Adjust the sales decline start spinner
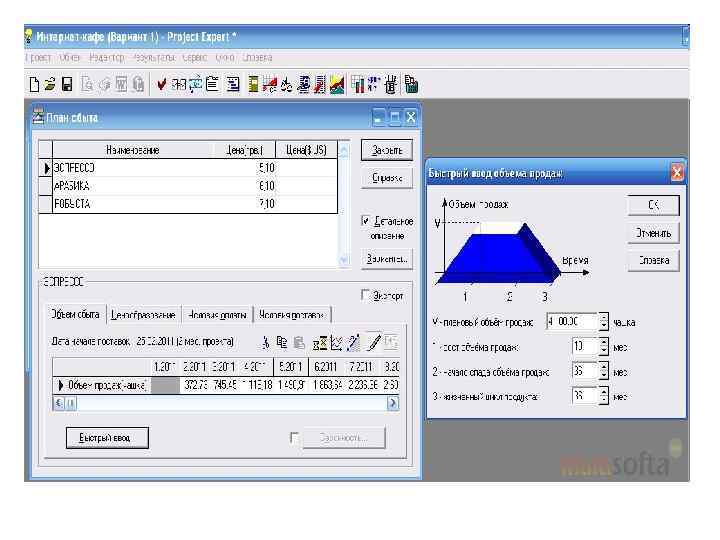The image size is (720, 540). [604, 371]
